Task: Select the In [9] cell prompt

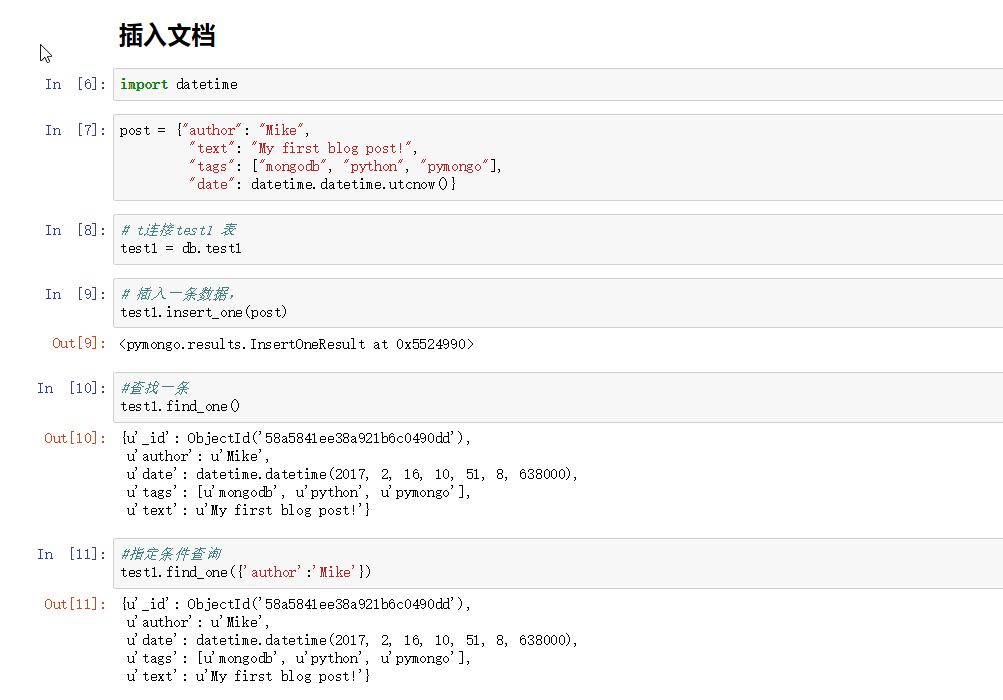Action: (75, 295)
